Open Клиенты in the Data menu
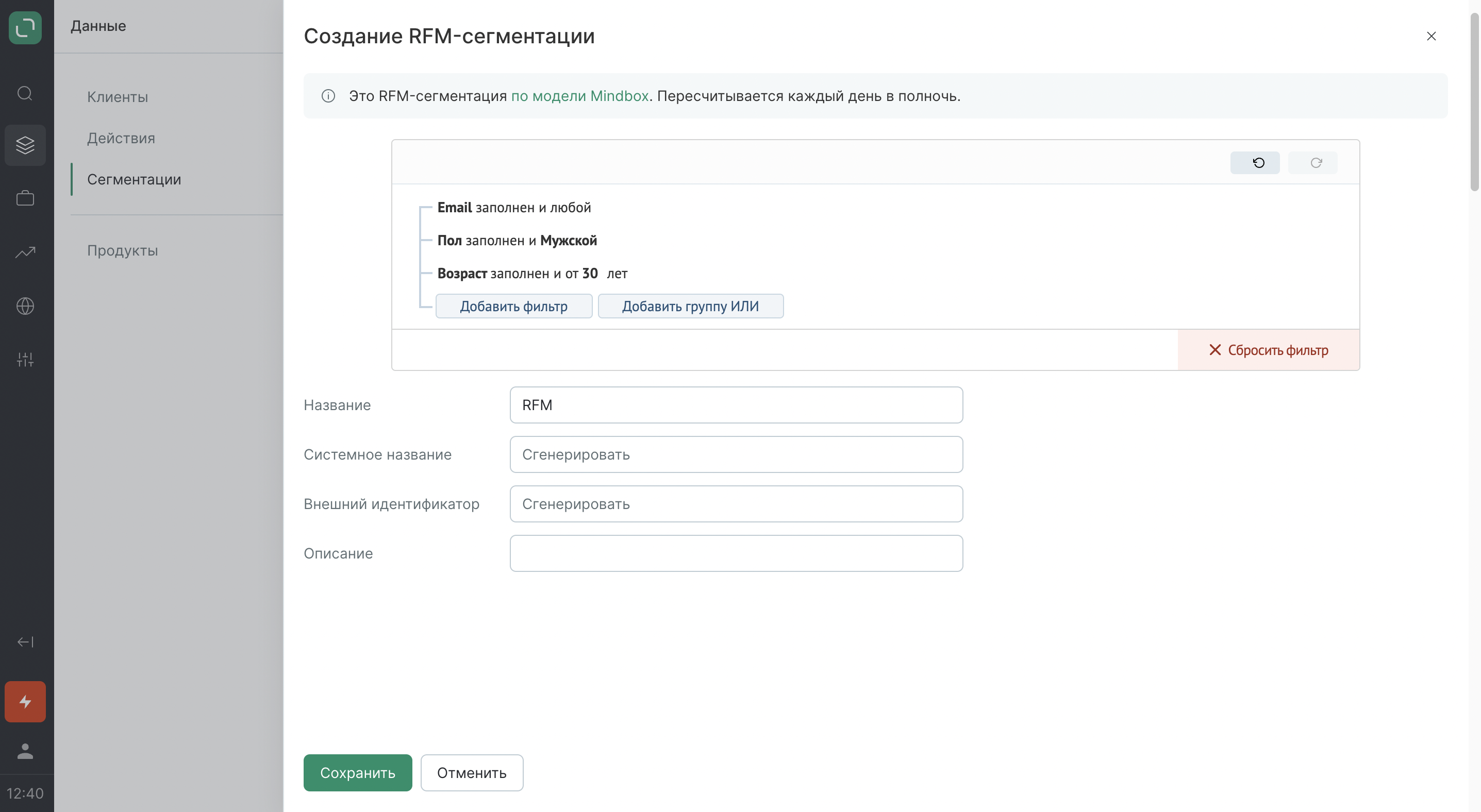The image size is (1481, 812). (118, 96)
